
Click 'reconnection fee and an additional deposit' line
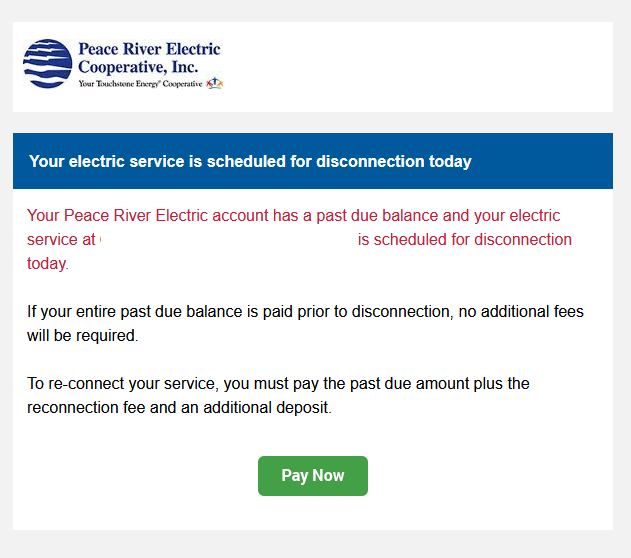pos(179,408)
